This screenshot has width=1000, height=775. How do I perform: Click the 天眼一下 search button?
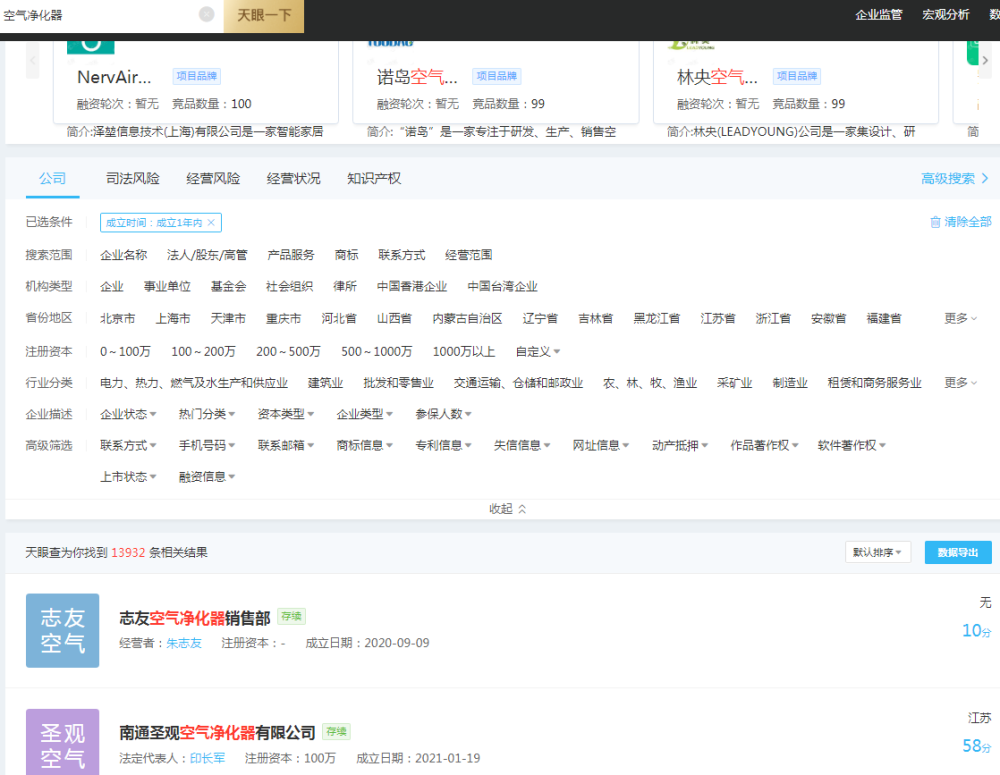click(264, 15)
